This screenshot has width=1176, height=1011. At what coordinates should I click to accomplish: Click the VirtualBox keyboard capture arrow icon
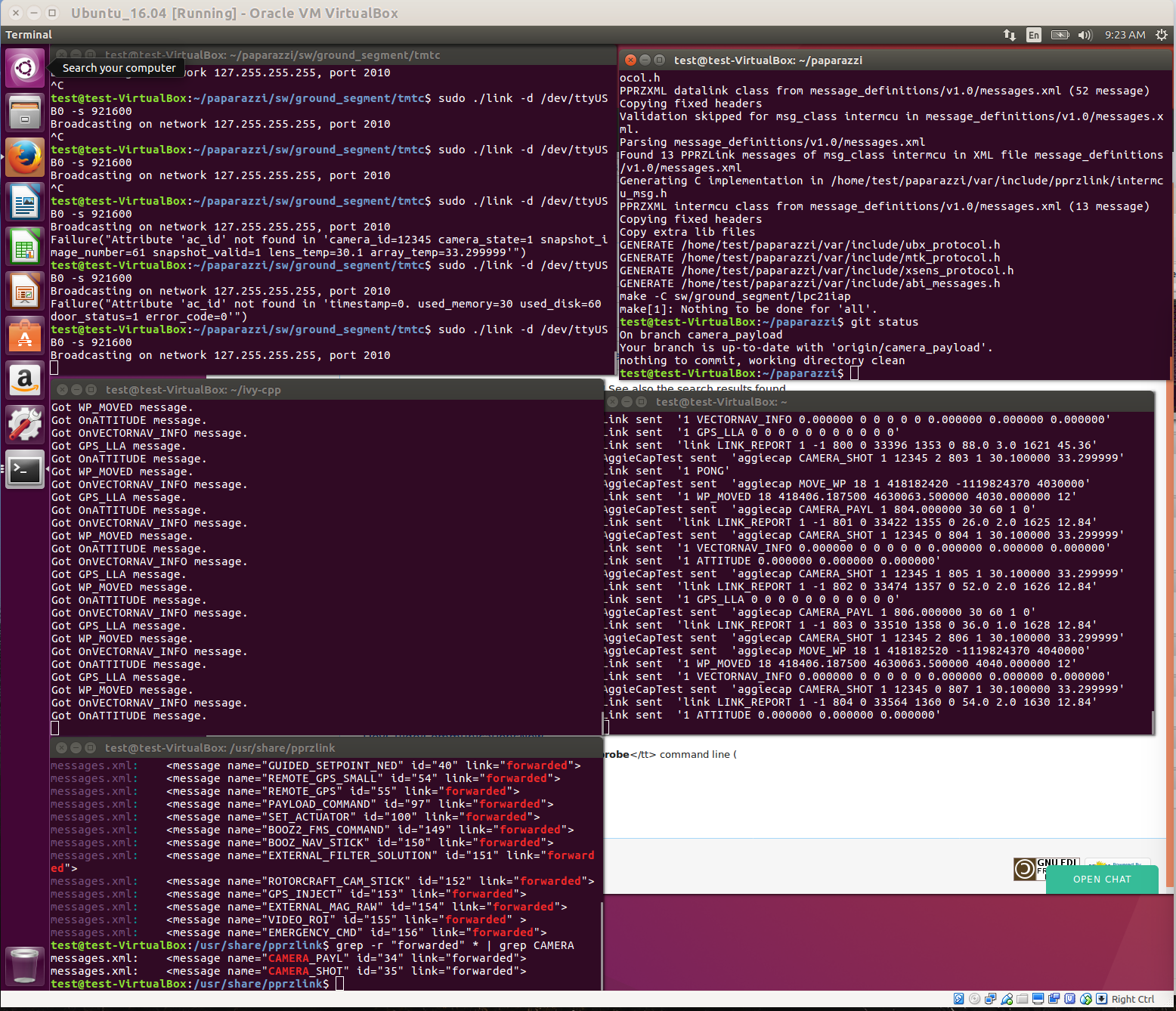point(1102,999)
